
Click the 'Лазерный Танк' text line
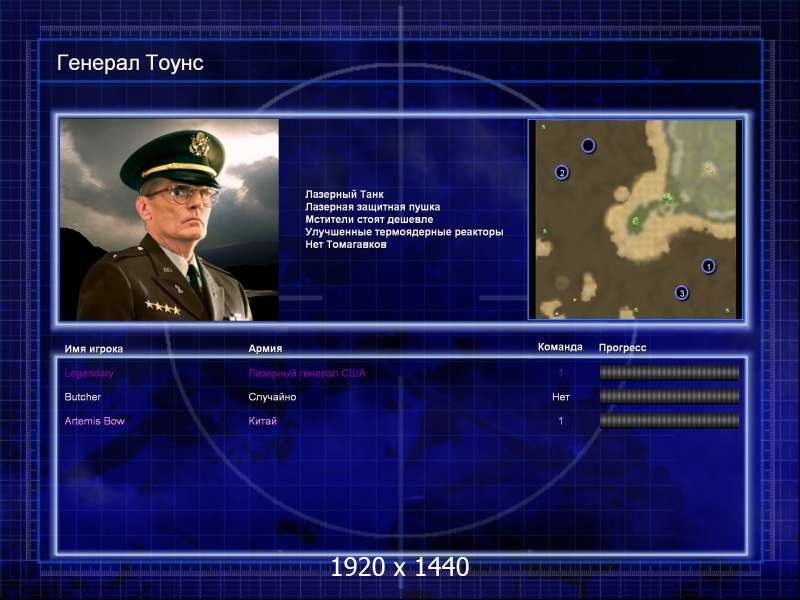344,194
